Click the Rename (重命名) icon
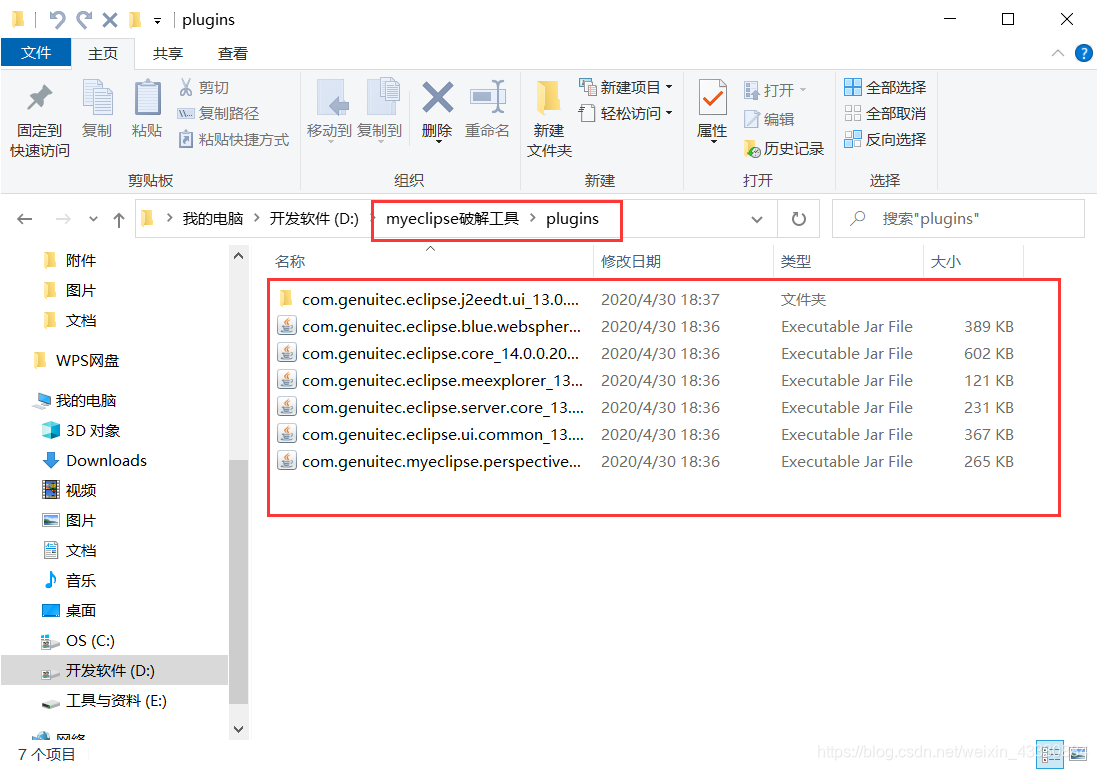 point(487,97)
